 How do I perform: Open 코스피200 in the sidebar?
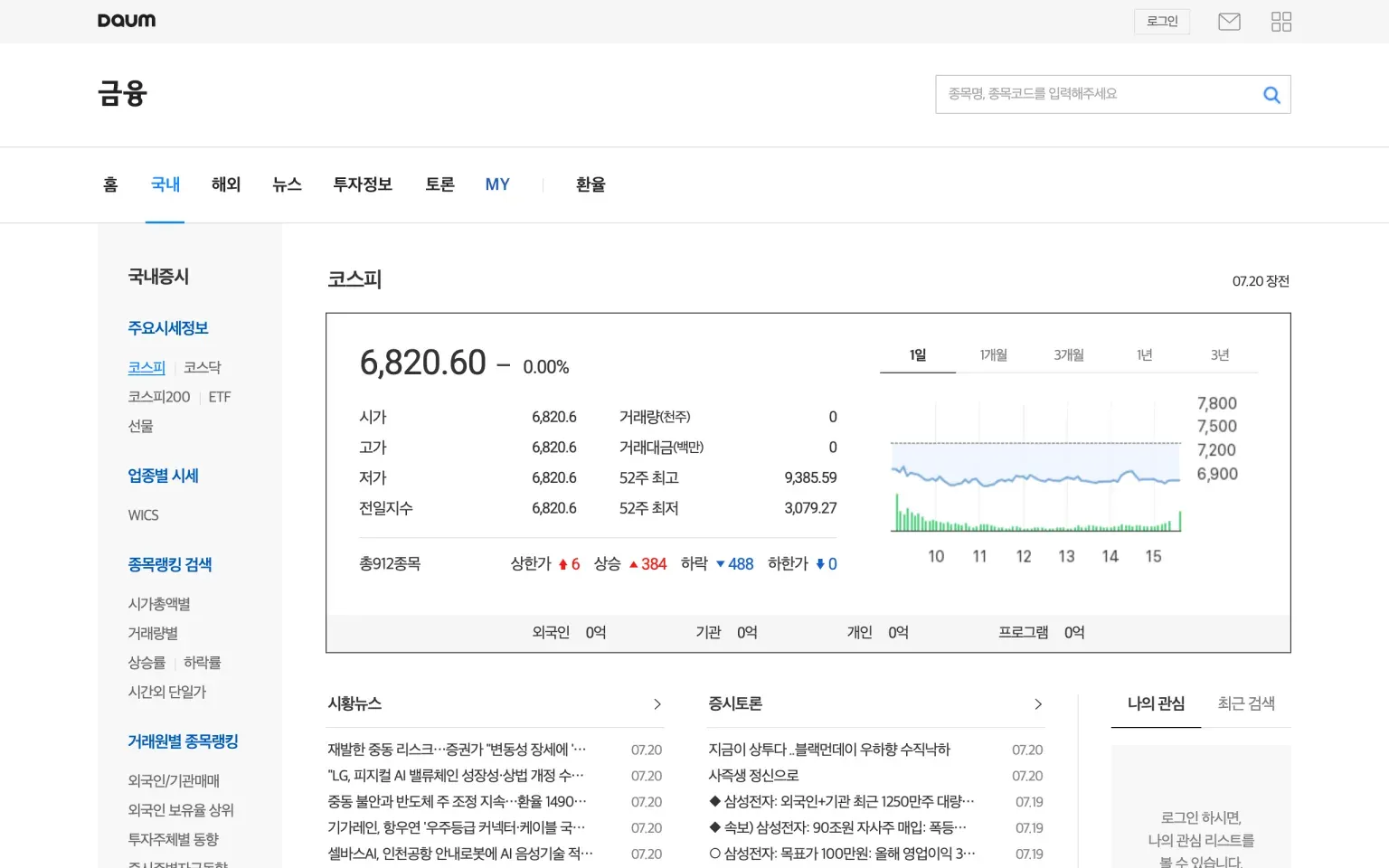[159, 397]
